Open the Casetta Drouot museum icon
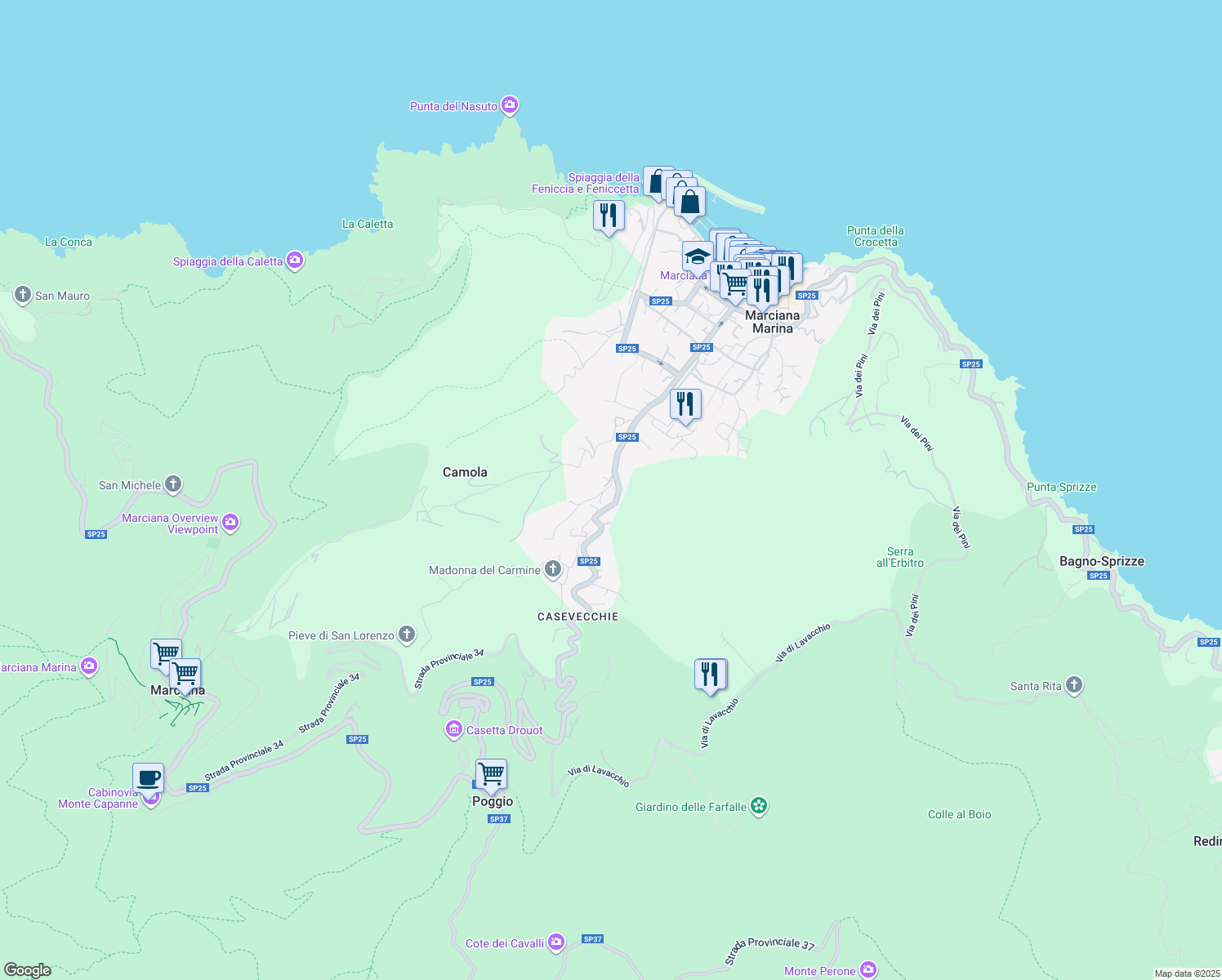 coord(453,729)
